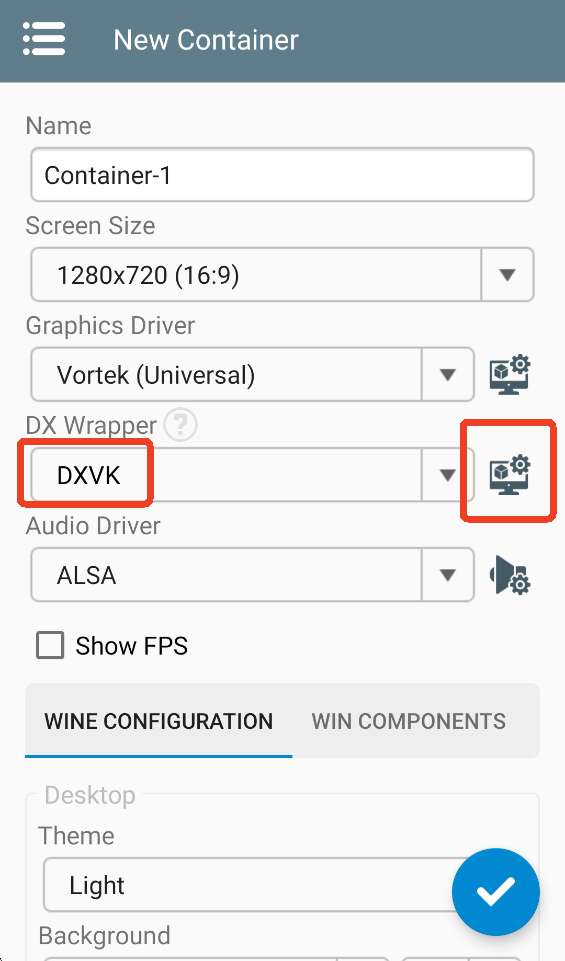This screenshot has height=961, width=565.
Task: Click the New Container title text
Action: (x=206, y=40)
